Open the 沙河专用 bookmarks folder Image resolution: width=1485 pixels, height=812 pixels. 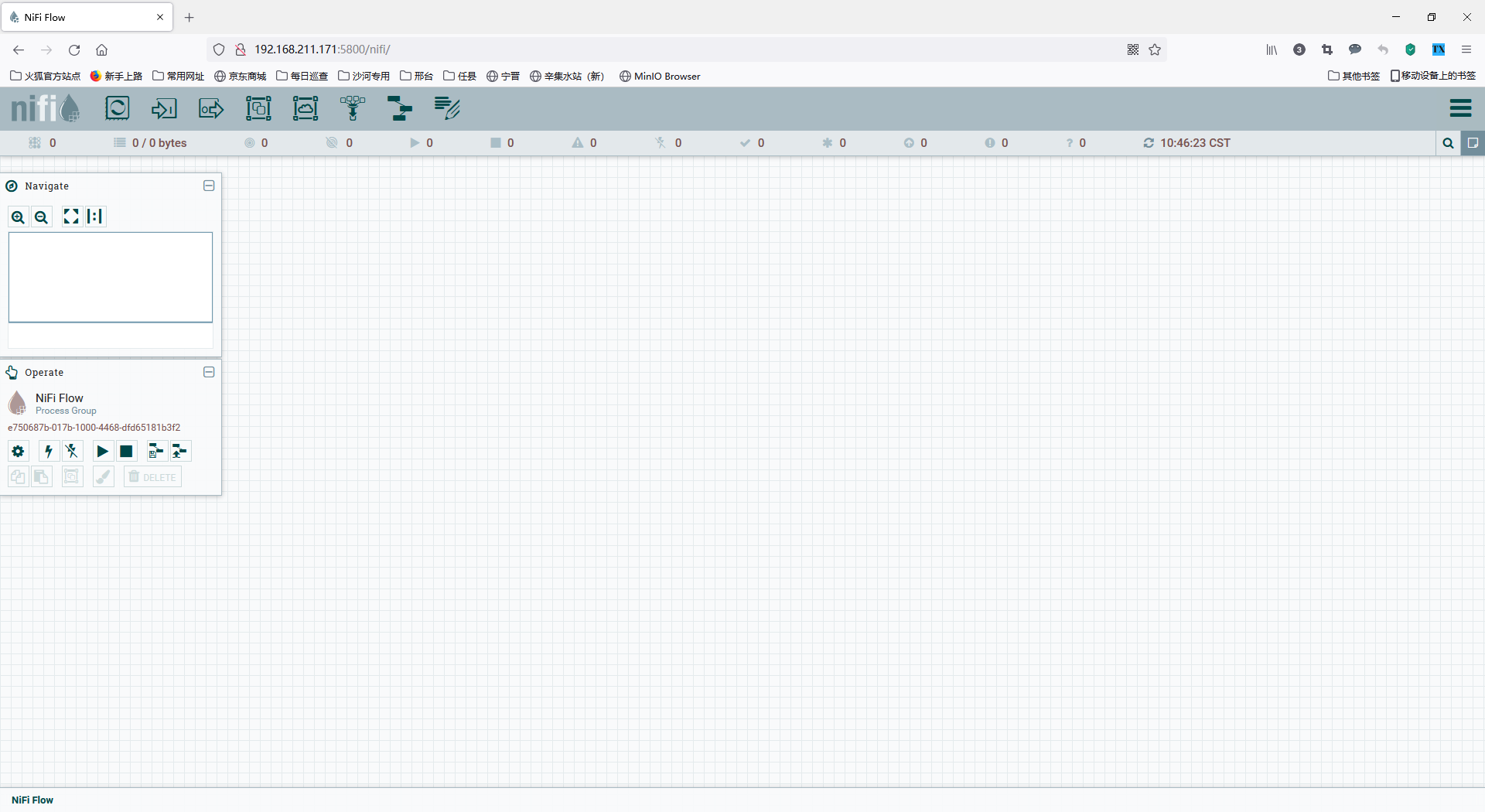click(x=364, y=76)
